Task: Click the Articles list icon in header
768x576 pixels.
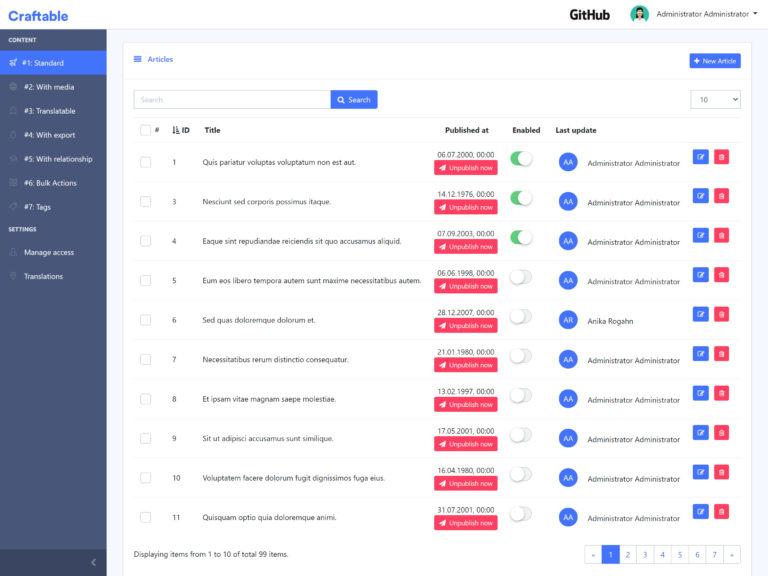Action: (138, 59)
